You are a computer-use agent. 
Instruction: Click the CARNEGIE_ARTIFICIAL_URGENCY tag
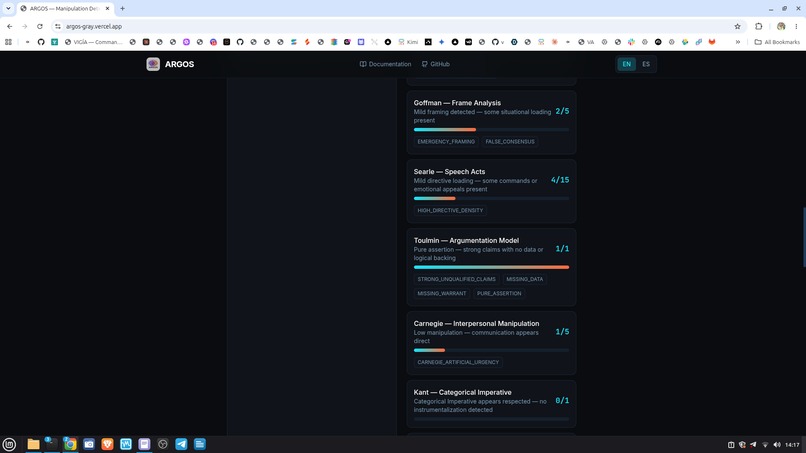[458, 363]
